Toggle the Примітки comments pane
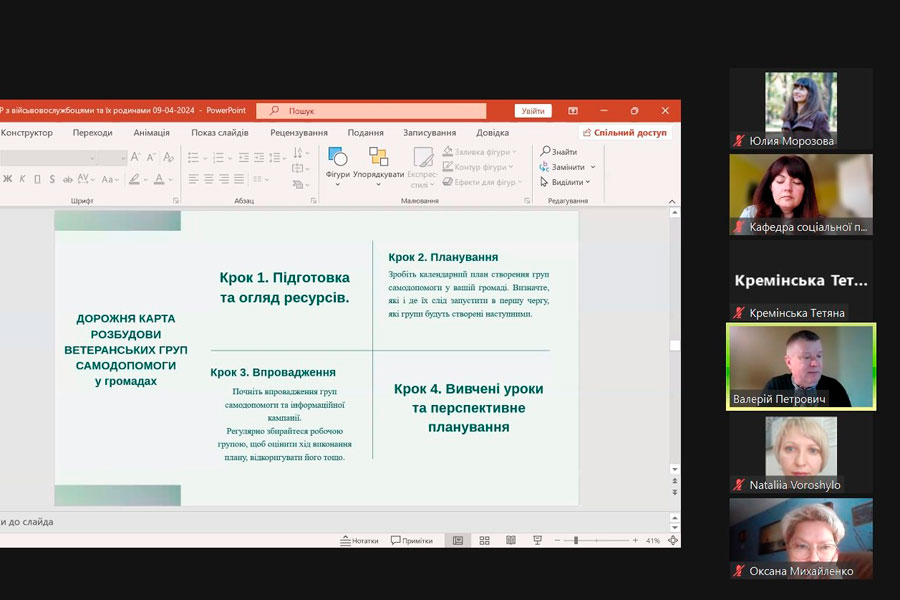900x600 pixels. [411, 540]
